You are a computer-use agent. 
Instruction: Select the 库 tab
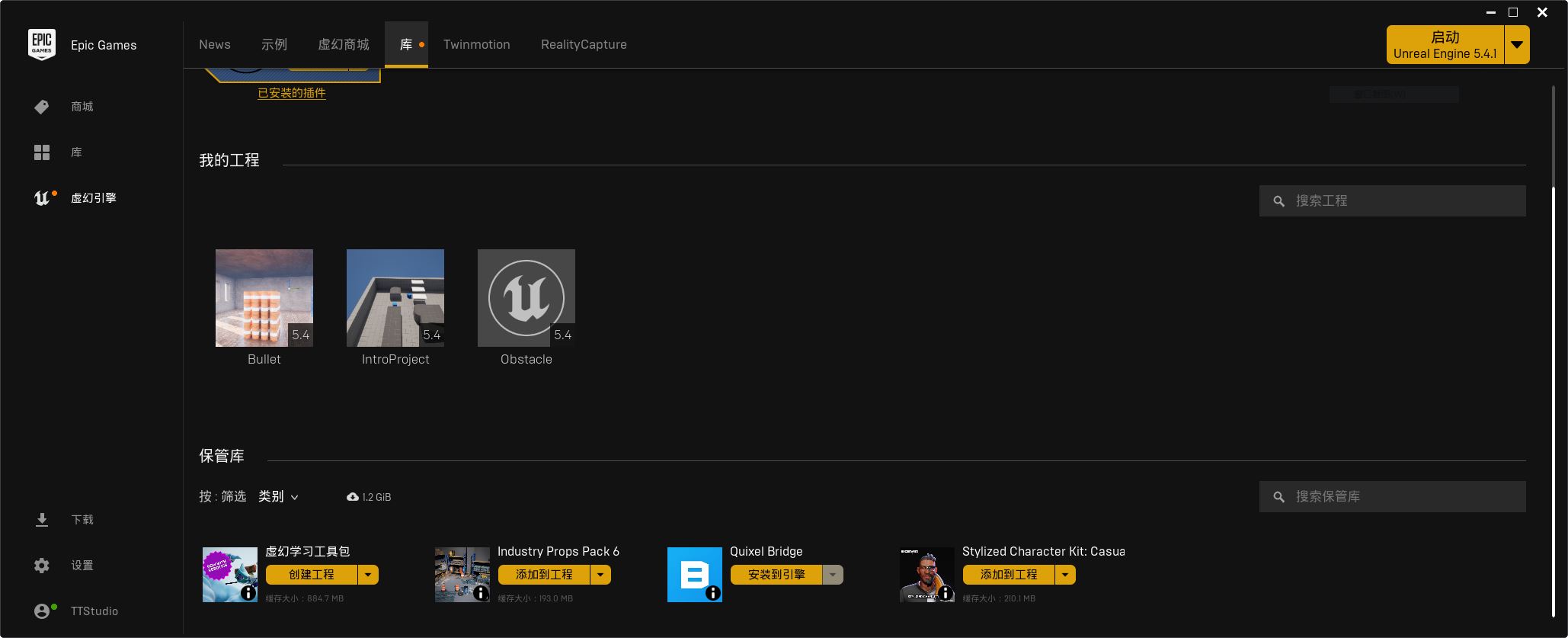[406, 45]
